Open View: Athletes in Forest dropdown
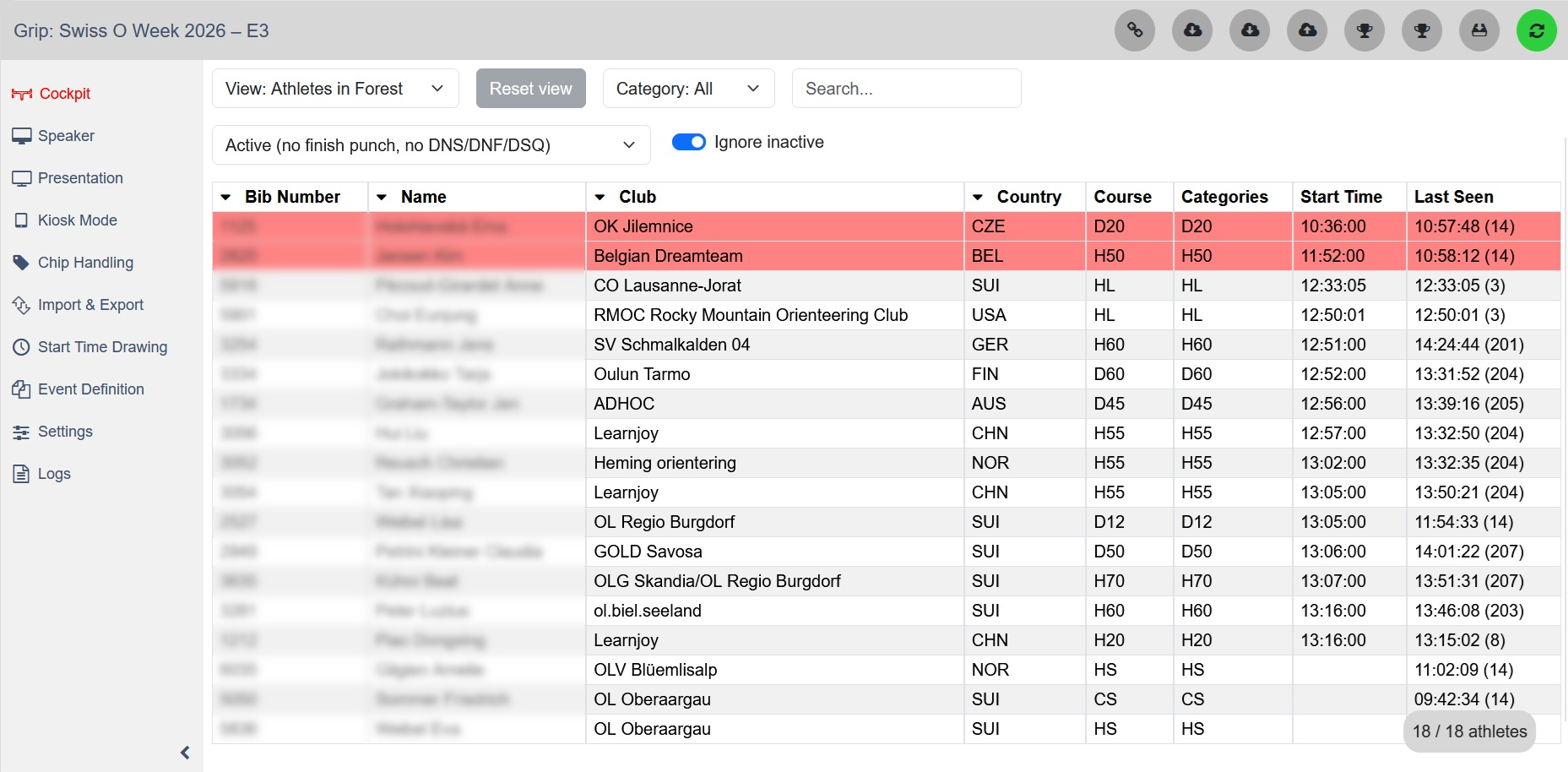The height and width of the screenshot is (772, 1568). point(335,89)
